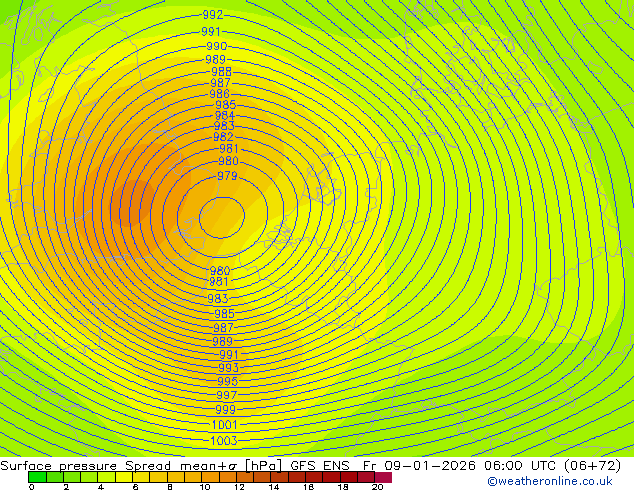
Task: Click the "Surface pressure Spread" title text
Action: (x=86, y=466)
